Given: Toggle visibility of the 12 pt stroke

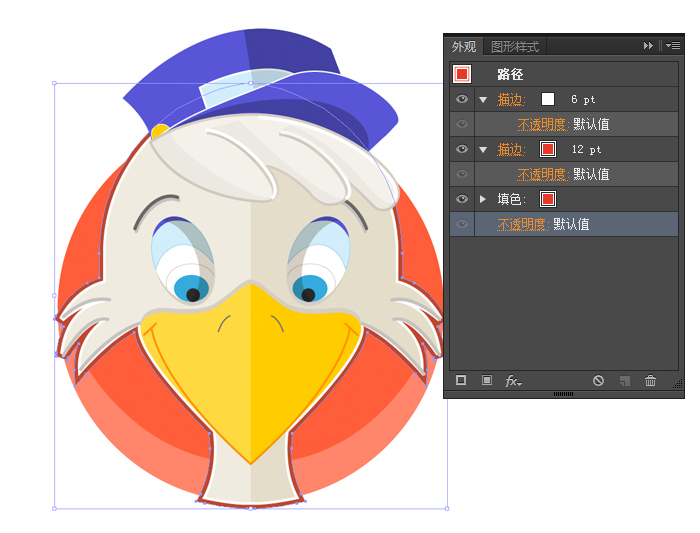Looking at the screenshot, I should coord(462,149).
